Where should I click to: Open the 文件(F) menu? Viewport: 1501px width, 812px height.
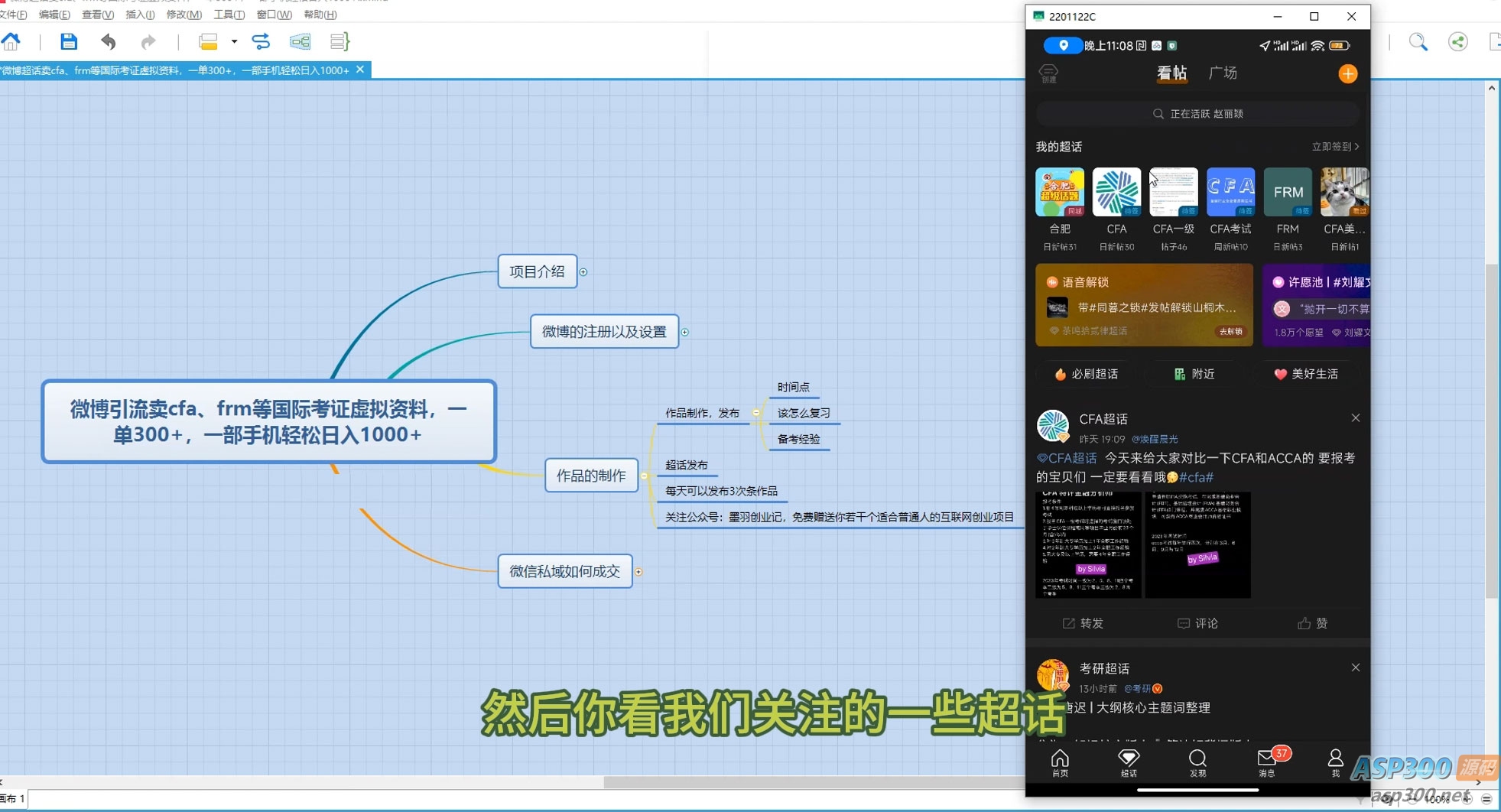point(13,15)
